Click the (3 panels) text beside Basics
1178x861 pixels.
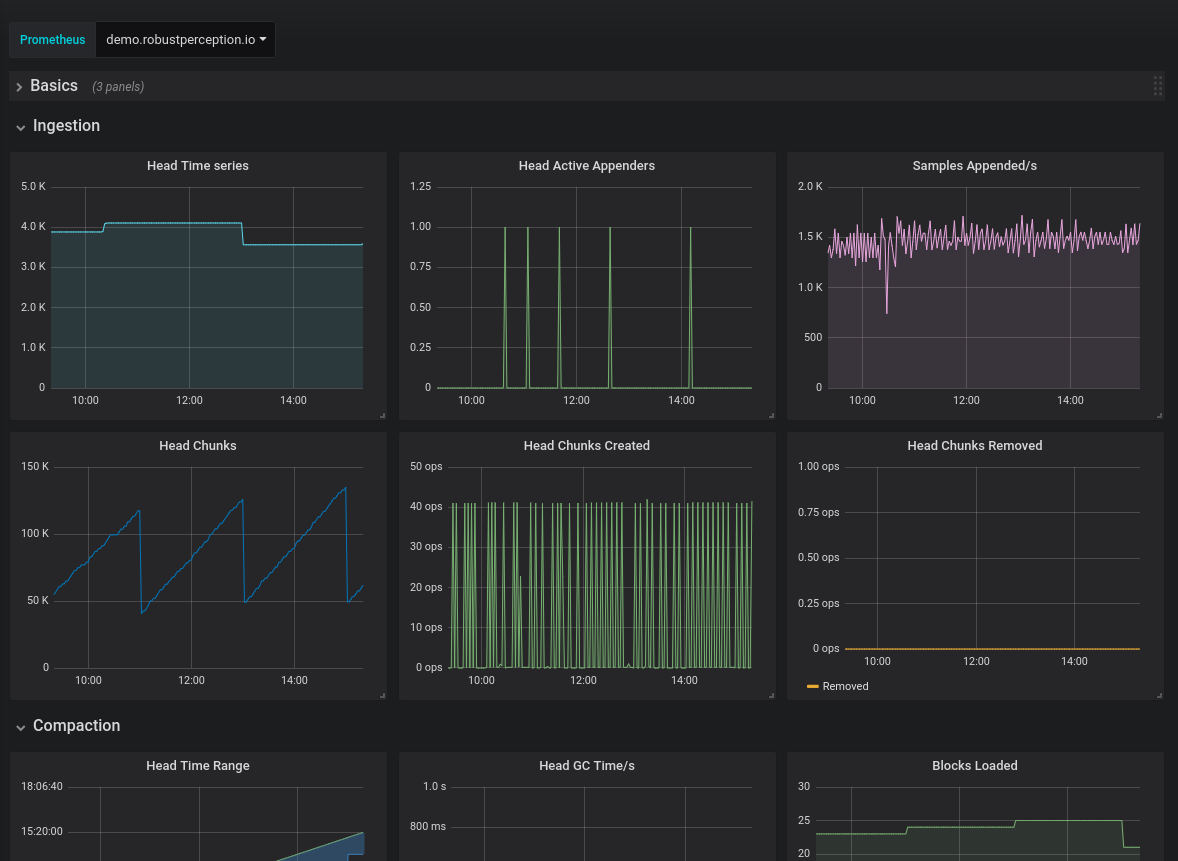(x=118, y=87)
